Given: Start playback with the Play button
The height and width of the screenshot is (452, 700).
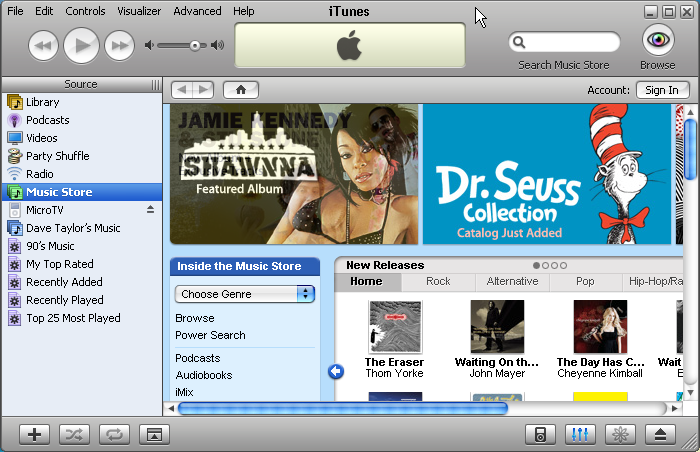Looking at the screenshot, I should (81, 46).
